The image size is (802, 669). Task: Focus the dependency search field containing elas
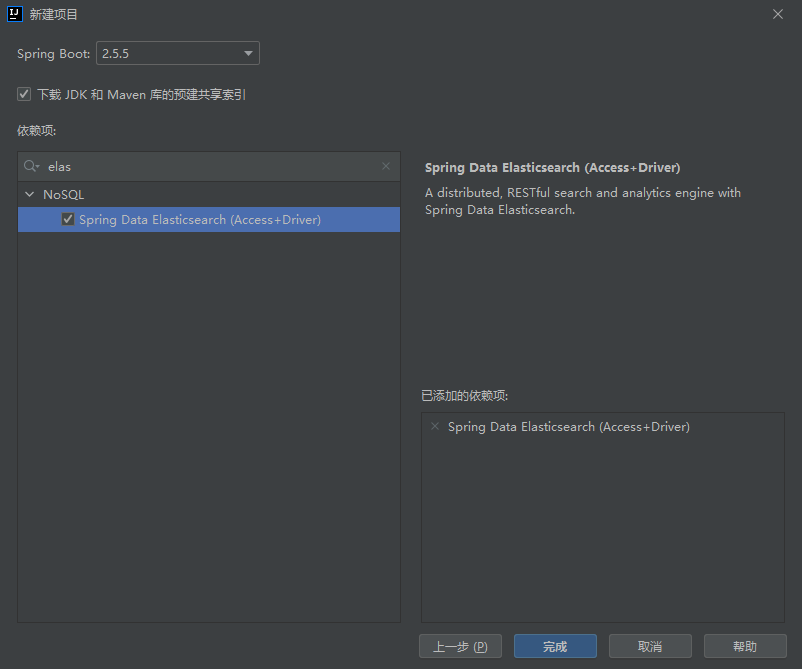[210, 167]
